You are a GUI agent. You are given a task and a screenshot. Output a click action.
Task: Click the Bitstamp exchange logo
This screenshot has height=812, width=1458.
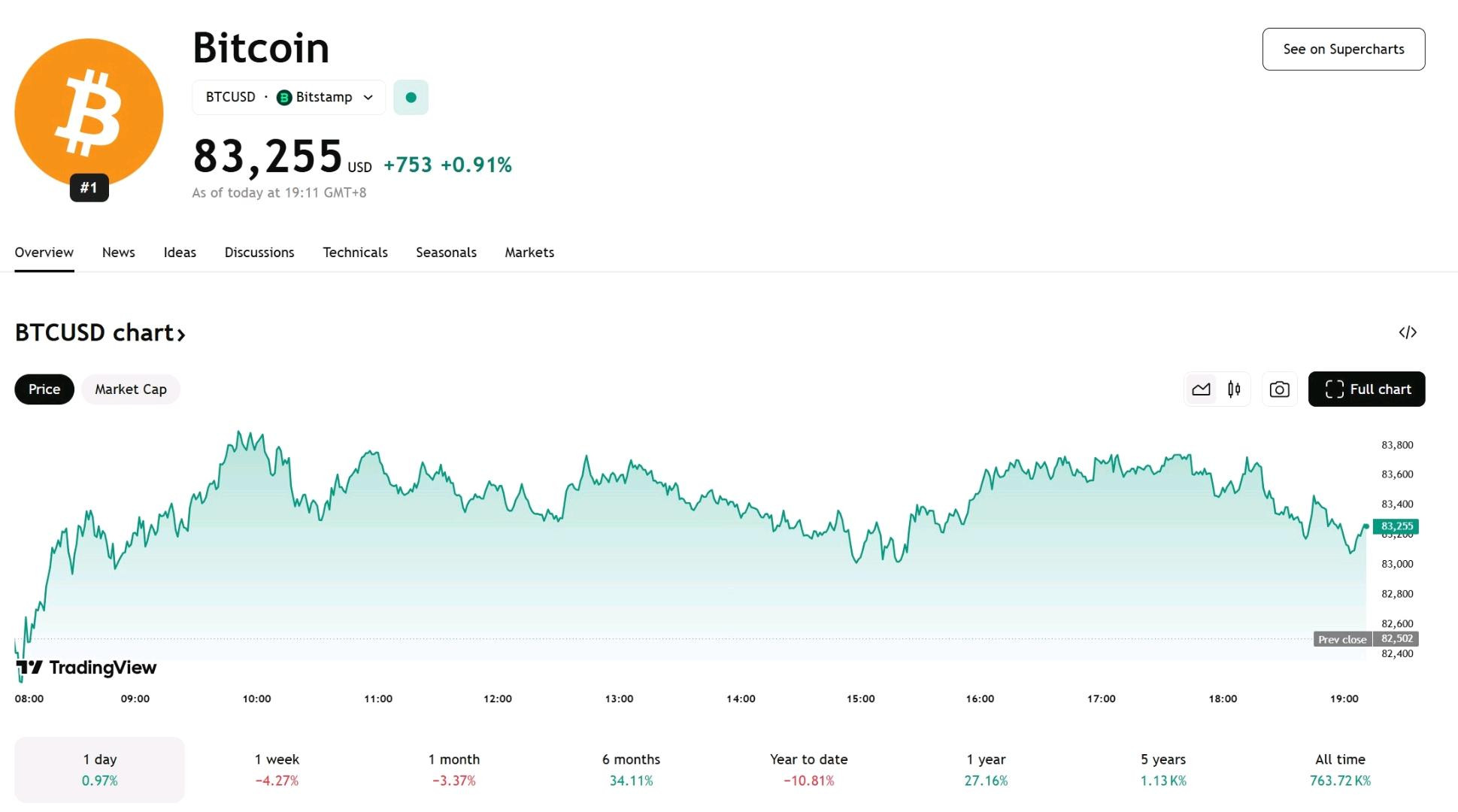[284, 98]
